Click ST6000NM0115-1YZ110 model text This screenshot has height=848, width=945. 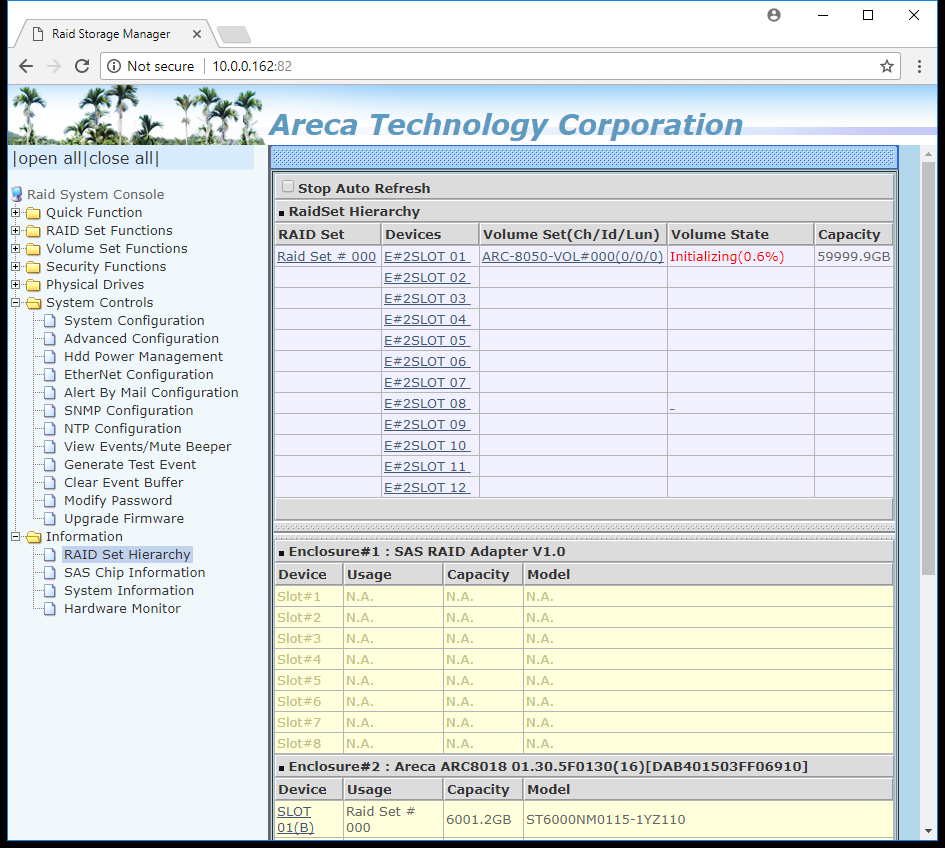click(606, 820)
